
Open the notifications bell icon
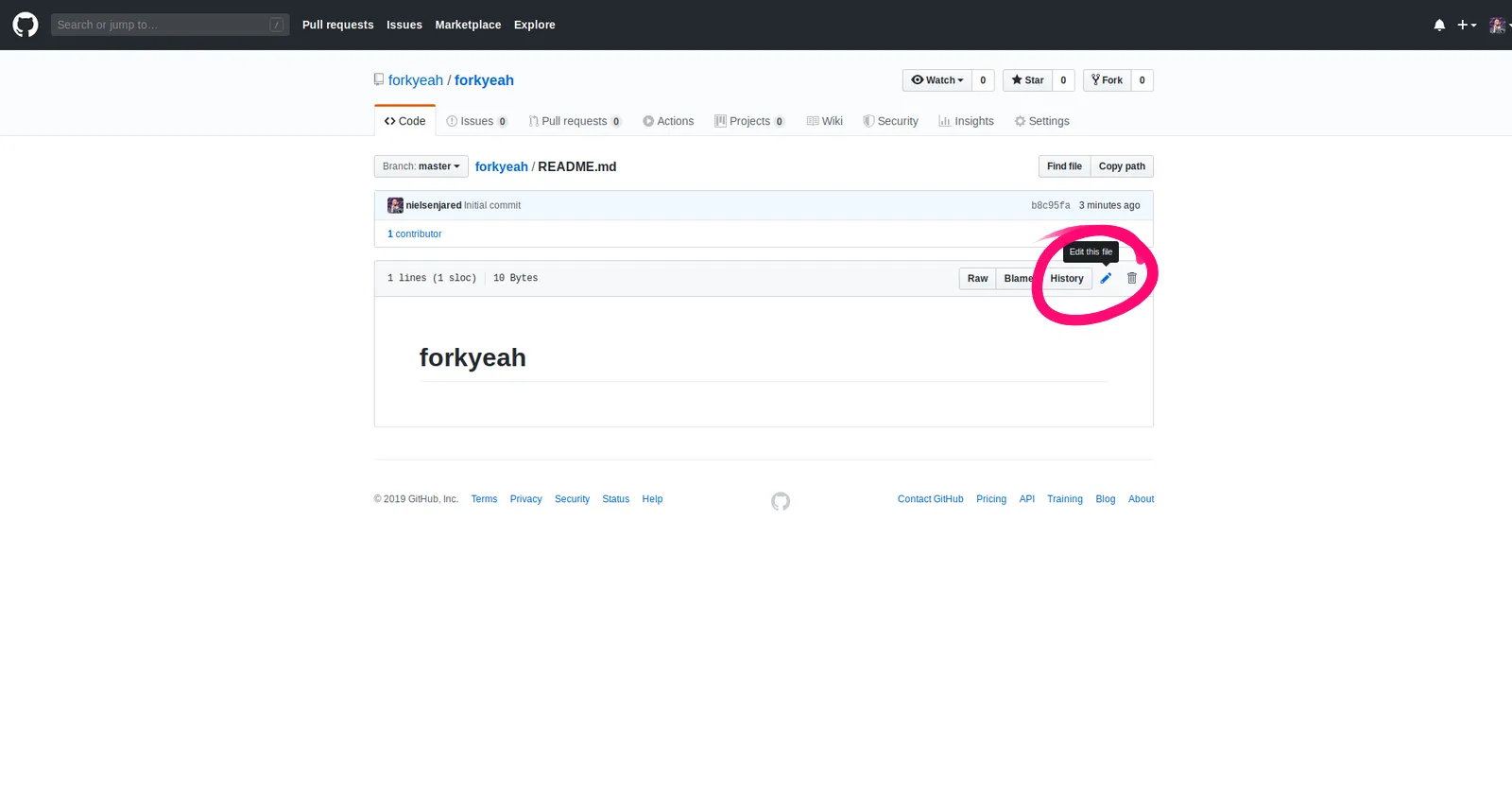pyautogui.click(x=1439, y=25)
